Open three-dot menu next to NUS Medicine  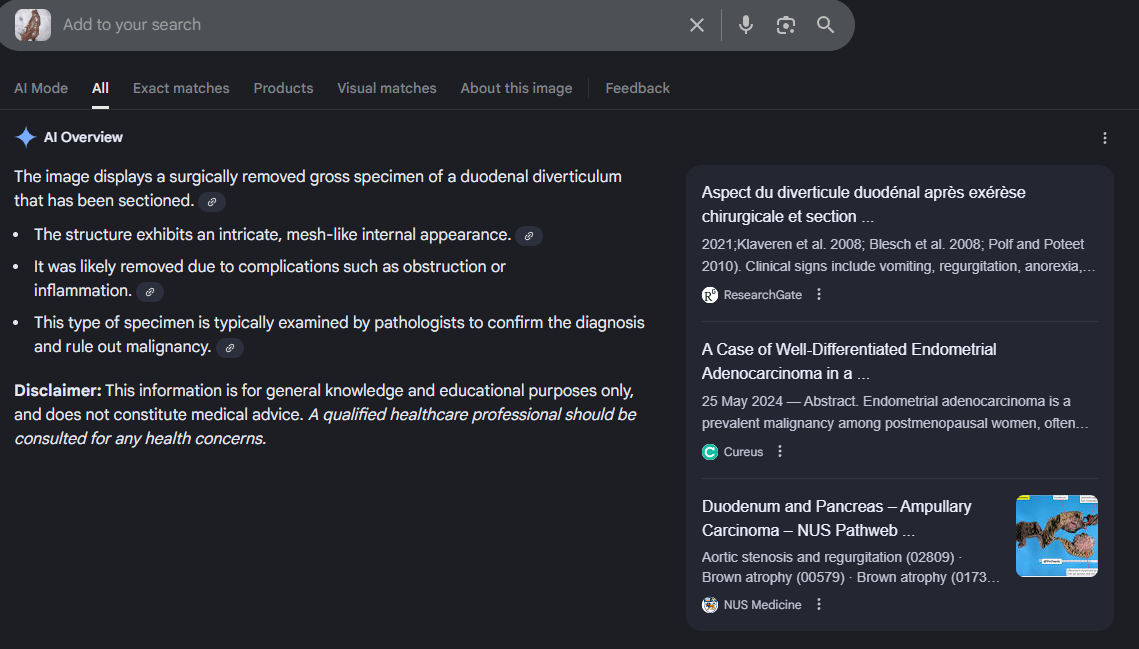coord(819,604)
